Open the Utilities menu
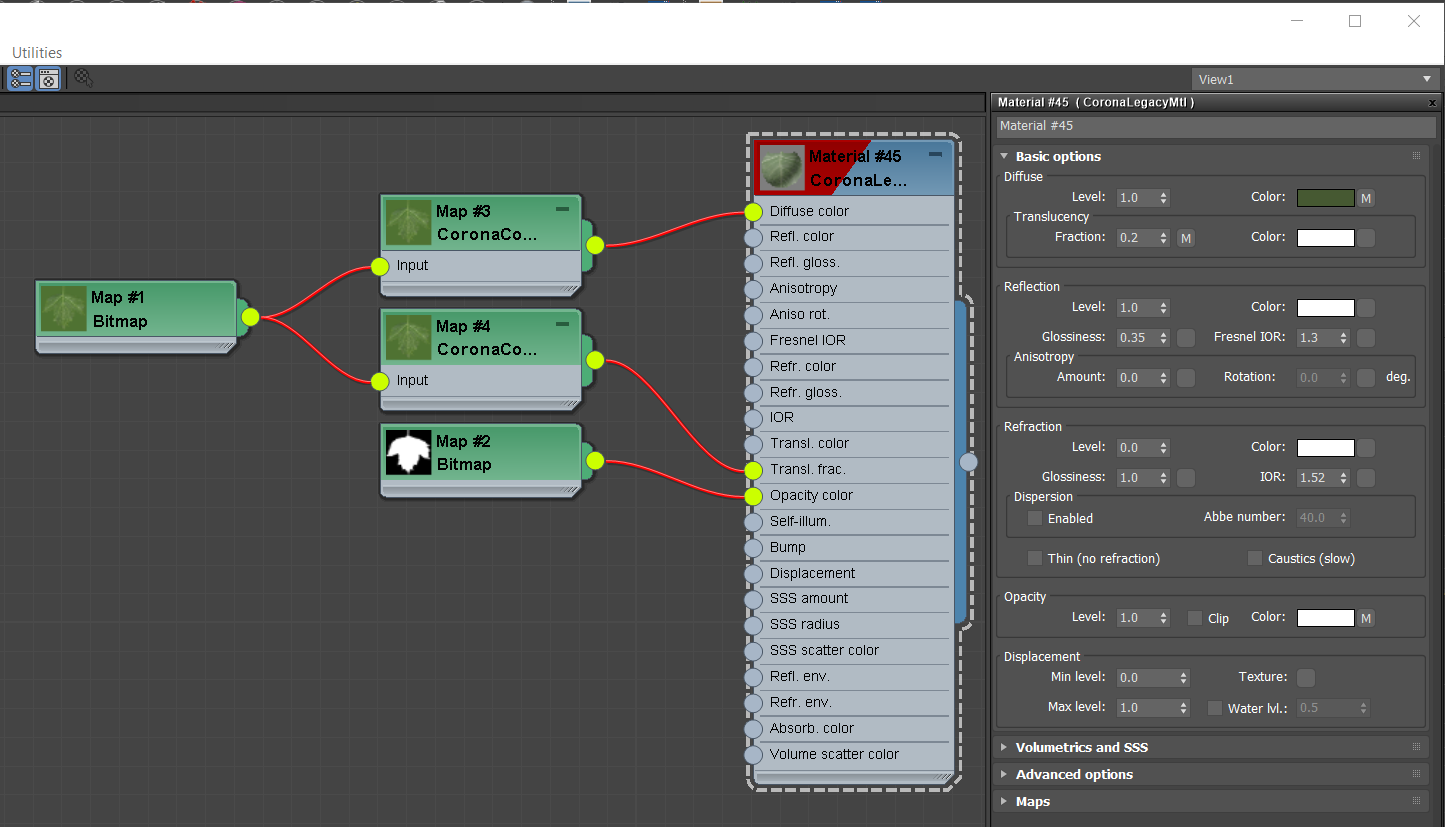The height and width of the screenshot is (827, 1445). [x=37, y=52]
